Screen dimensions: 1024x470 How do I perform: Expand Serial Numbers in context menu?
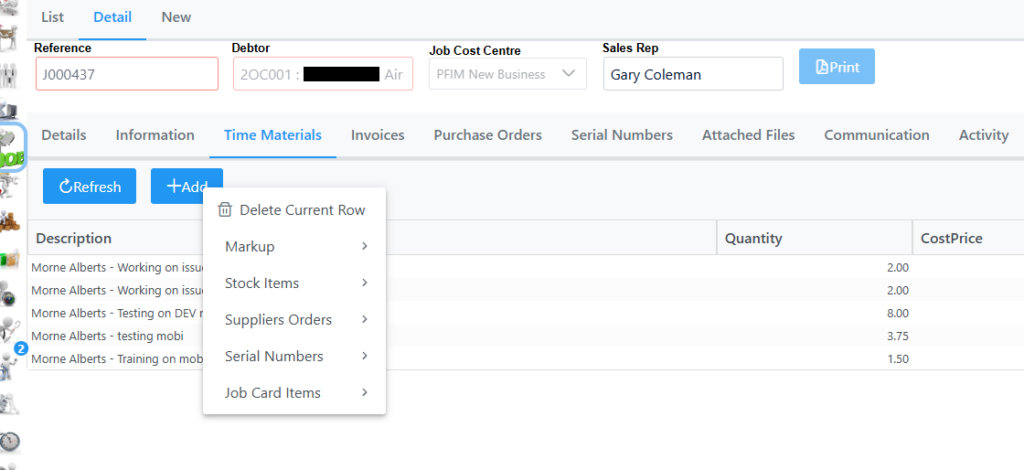tap(294, 356)
